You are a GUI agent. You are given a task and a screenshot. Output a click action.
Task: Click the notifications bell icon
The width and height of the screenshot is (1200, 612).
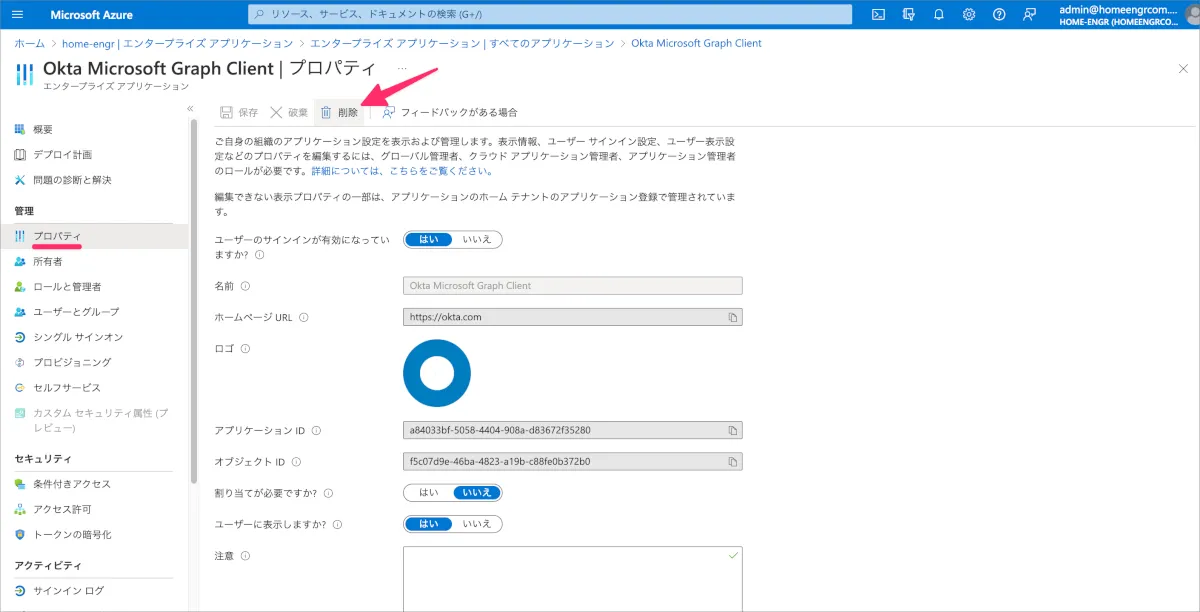[938, 14]
